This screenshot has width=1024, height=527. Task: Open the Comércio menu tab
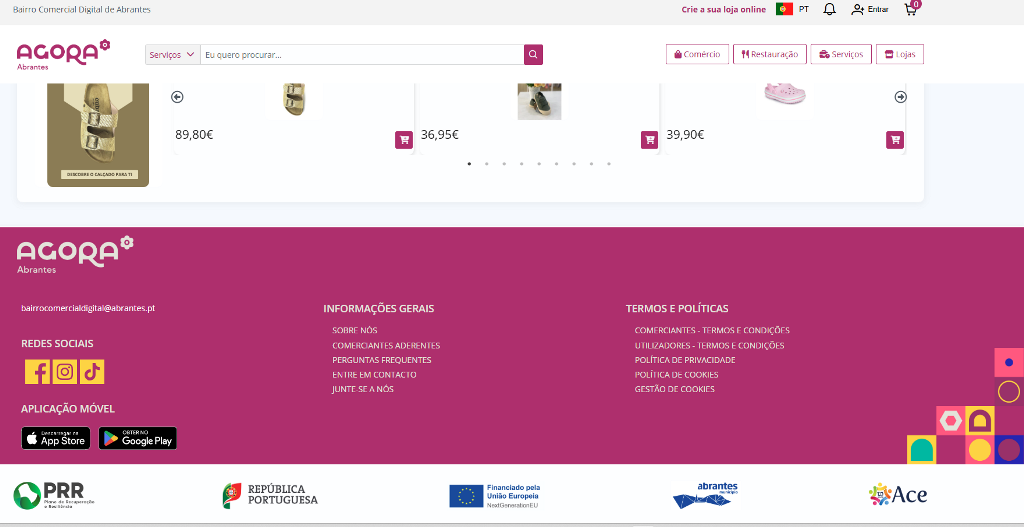tap(697, 54)
